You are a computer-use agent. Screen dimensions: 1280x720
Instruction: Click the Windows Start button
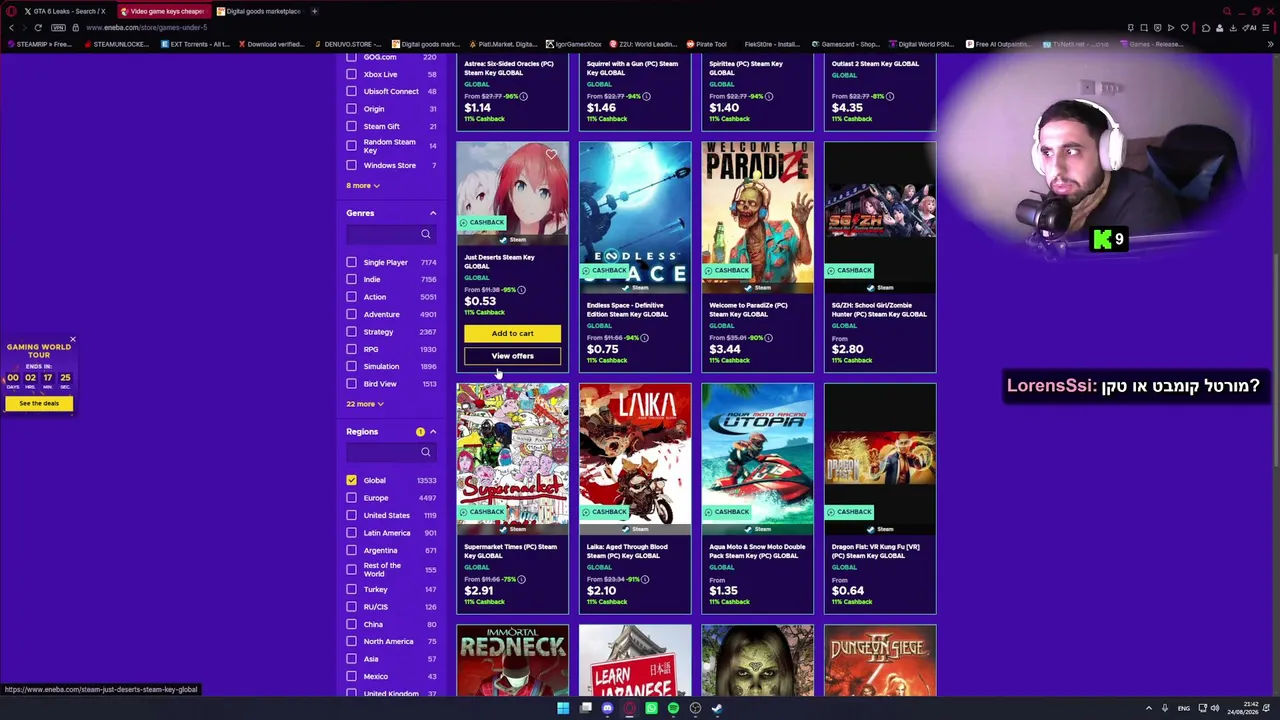coord(563,708)
